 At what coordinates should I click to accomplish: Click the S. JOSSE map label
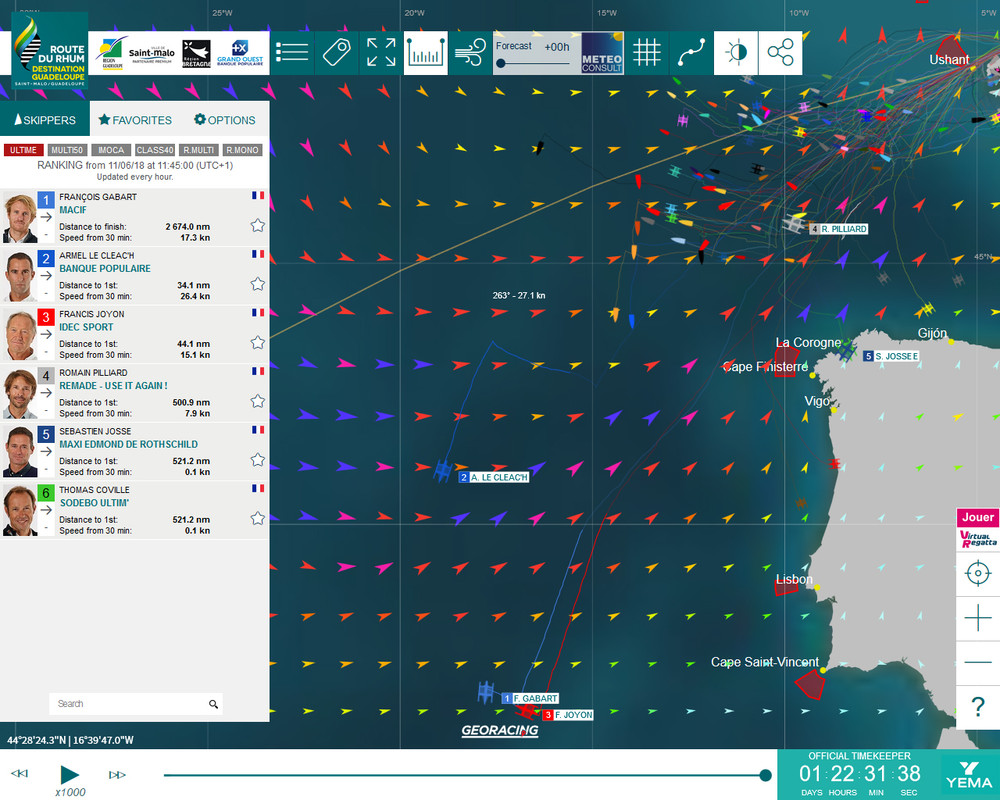892,356
